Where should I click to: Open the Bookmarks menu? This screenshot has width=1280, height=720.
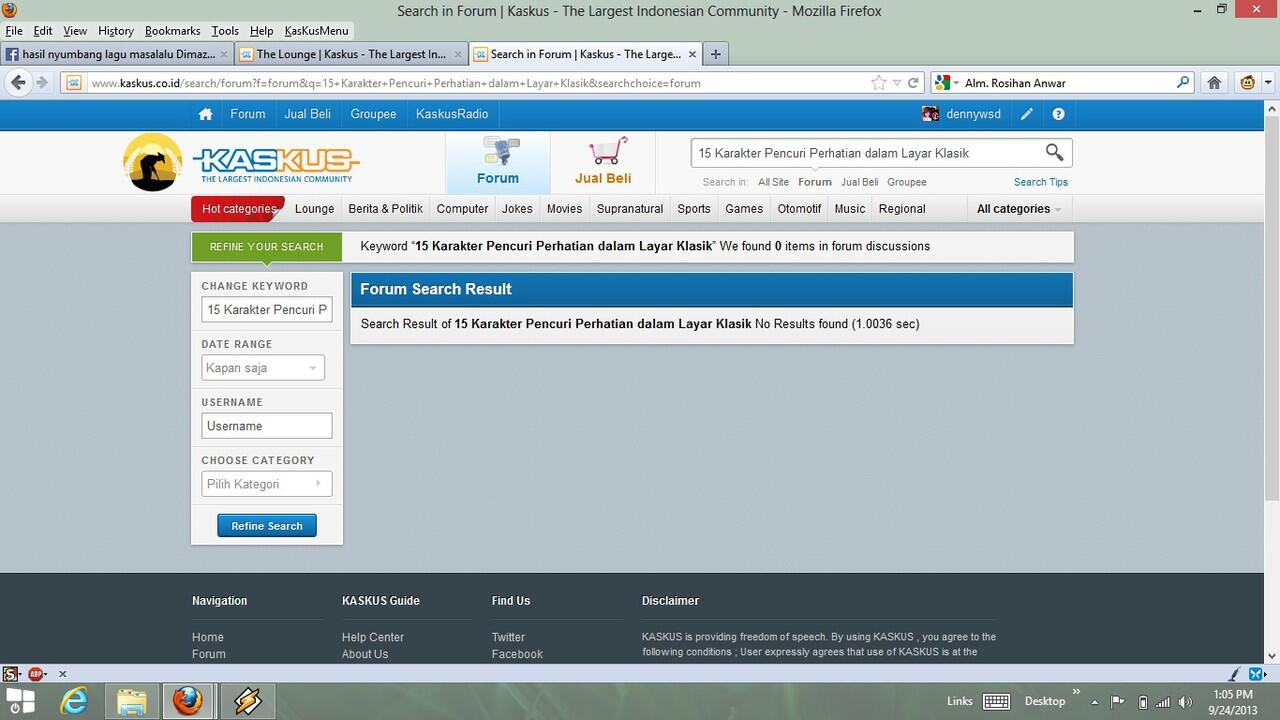pos(172,31)
